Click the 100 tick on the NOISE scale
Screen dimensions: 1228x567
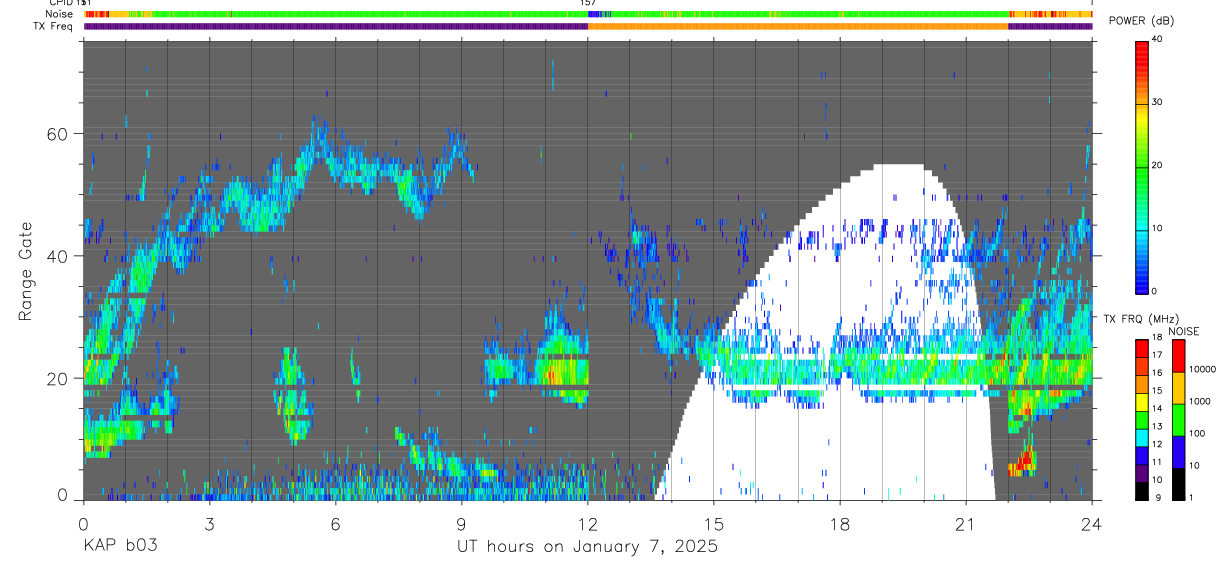click(x=1198, y=433)
